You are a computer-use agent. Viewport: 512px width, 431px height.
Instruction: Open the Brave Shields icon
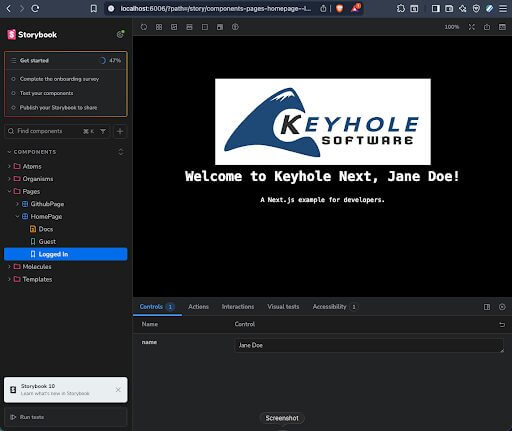[x=339, y=9]
